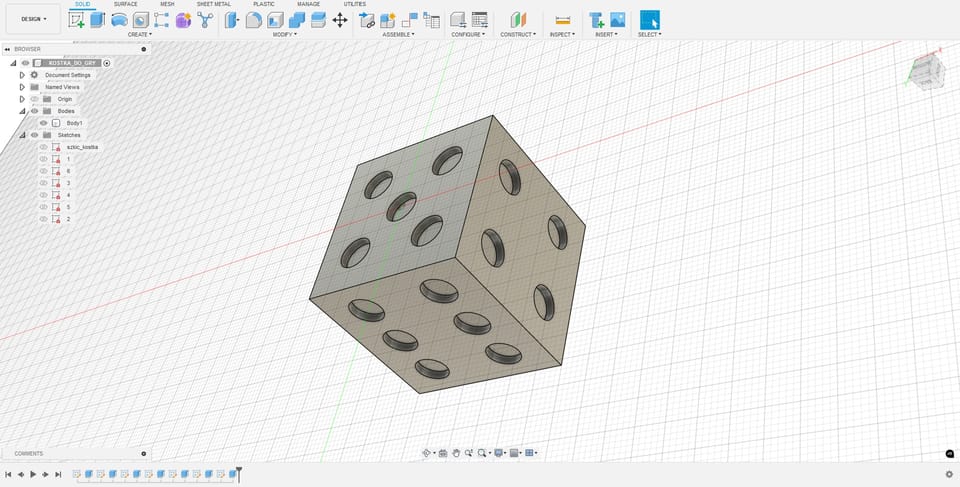This screenshot has width=960, height=487.
Task: Select the Create Sketch tool
Action: (77, 20)
